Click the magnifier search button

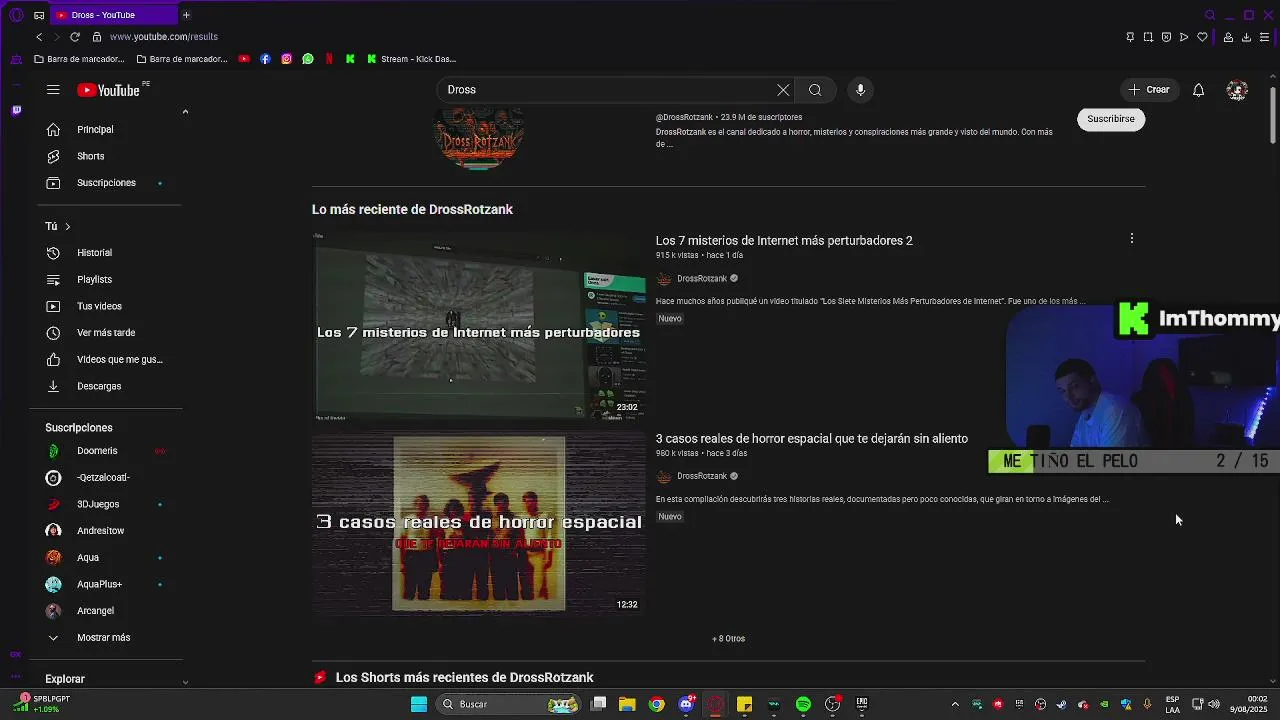coord(815,90)
